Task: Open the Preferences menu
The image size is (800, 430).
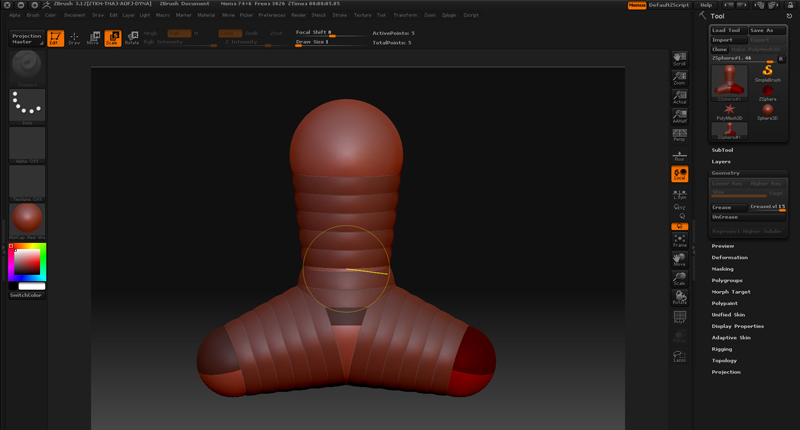Action: tap(271, 15)
